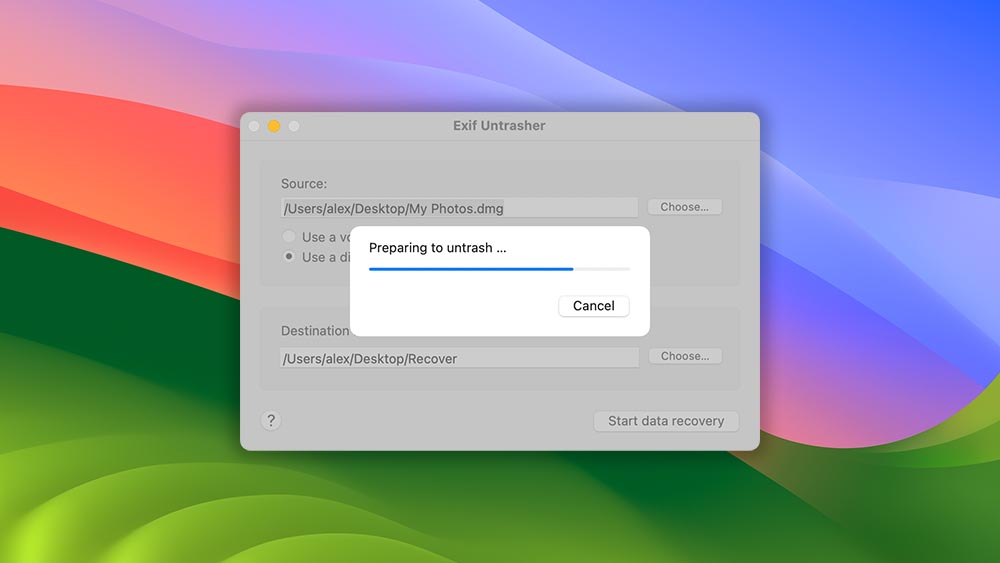The image size is (1000, 563).
Task: Click the destination path field
Action: [x=459, y=358]
